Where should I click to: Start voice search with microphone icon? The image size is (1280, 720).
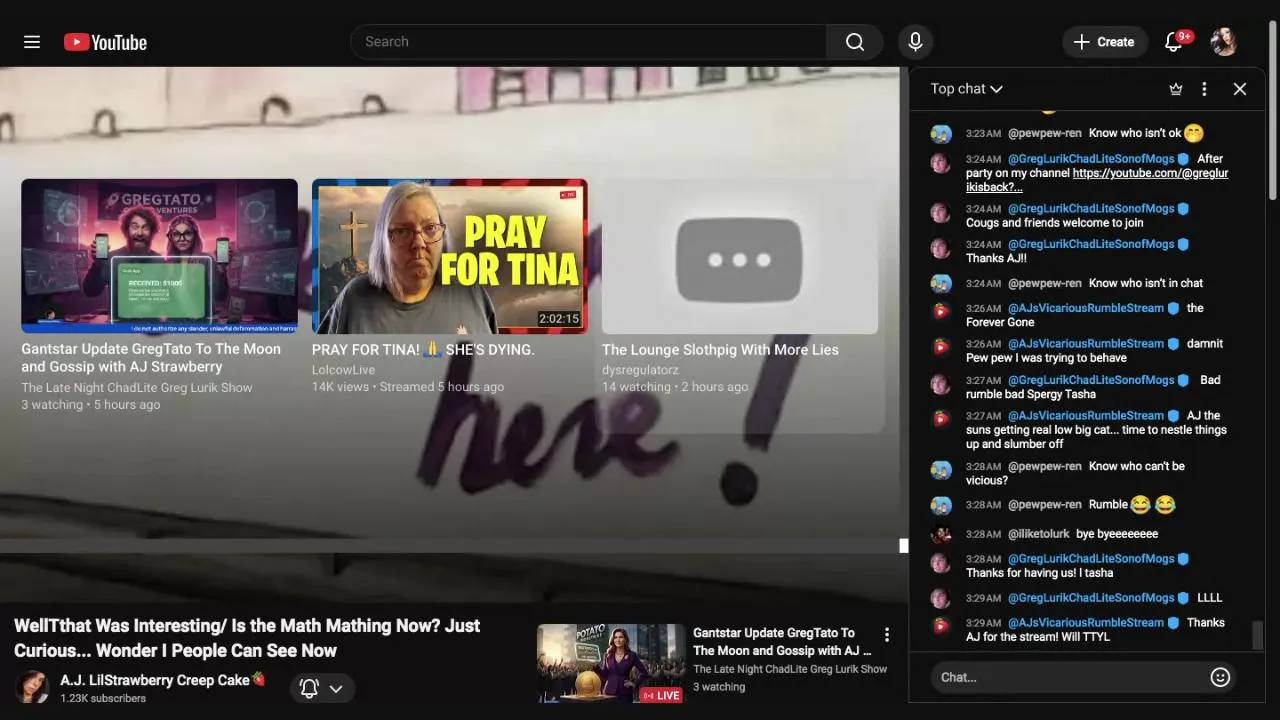tap(914, 42)
